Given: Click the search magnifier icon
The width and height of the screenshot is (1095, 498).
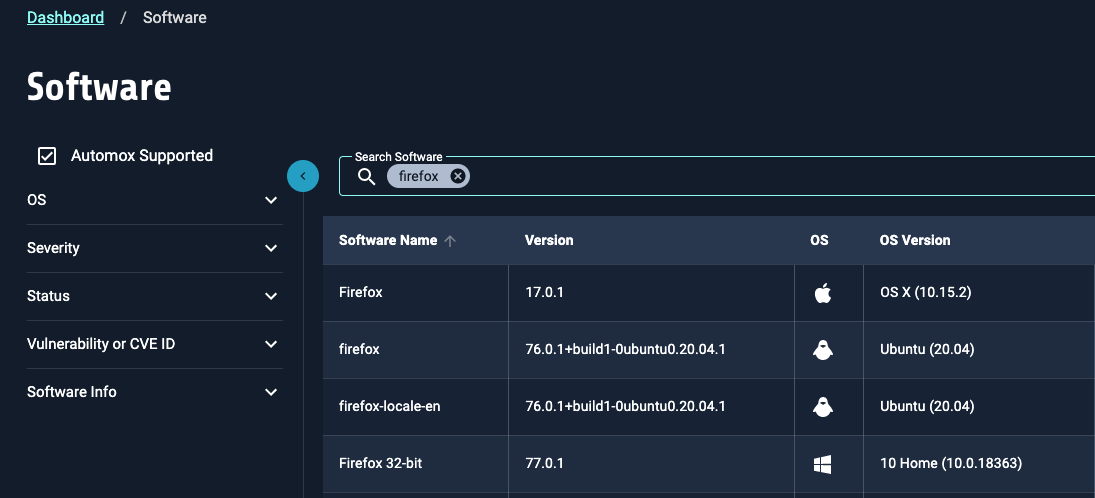Looking at the screenshot, I should [367, 177].
